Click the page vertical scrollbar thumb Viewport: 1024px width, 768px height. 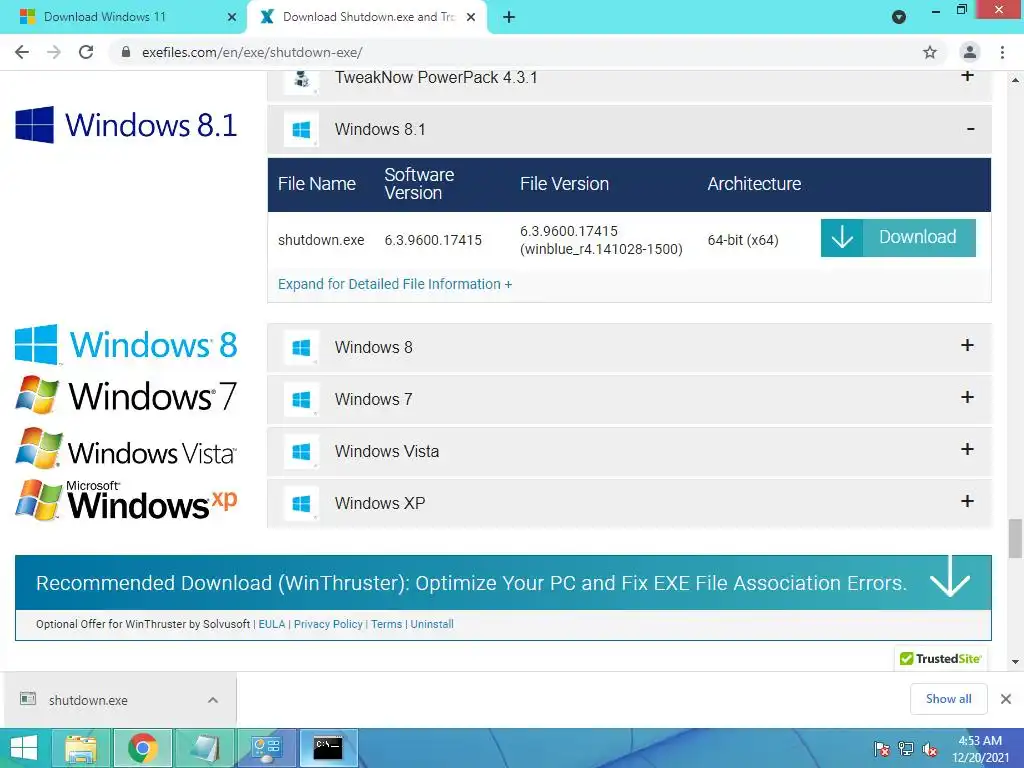(x=1015, y=539)
